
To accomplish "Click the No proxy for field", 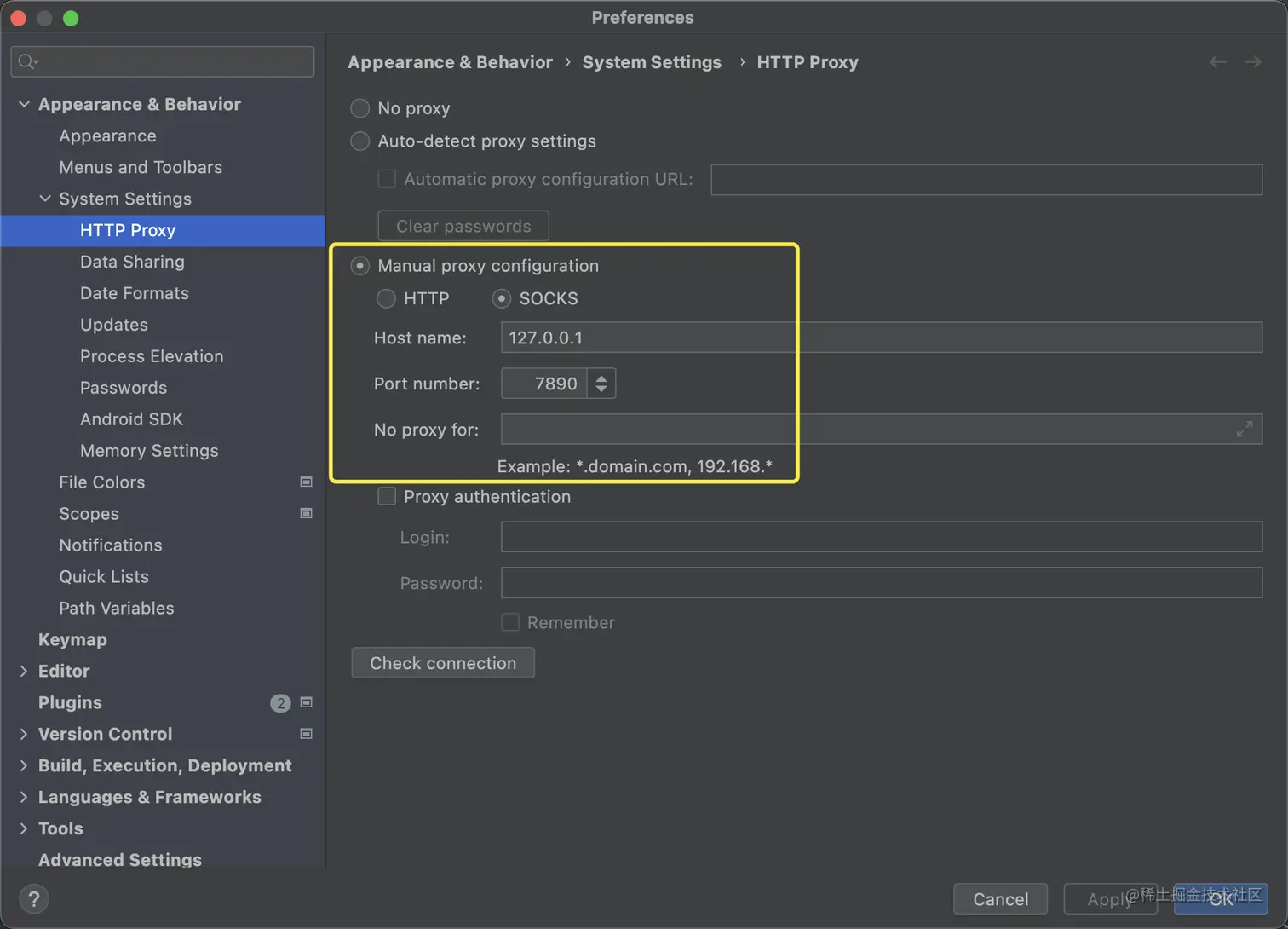I will 882,430.
